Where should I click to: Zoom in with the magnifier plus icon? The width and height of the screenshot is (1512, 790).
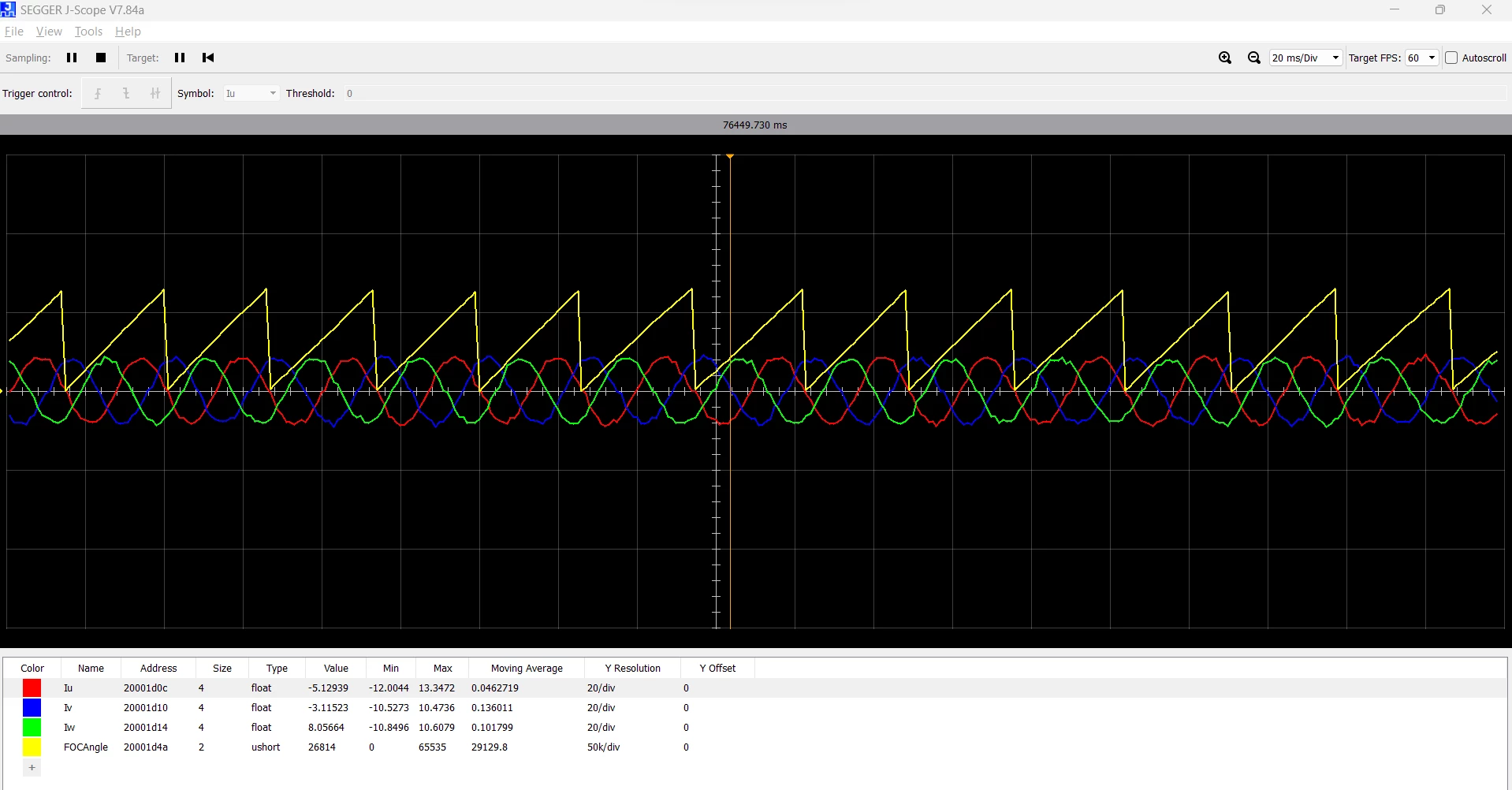click(1225, 58)
